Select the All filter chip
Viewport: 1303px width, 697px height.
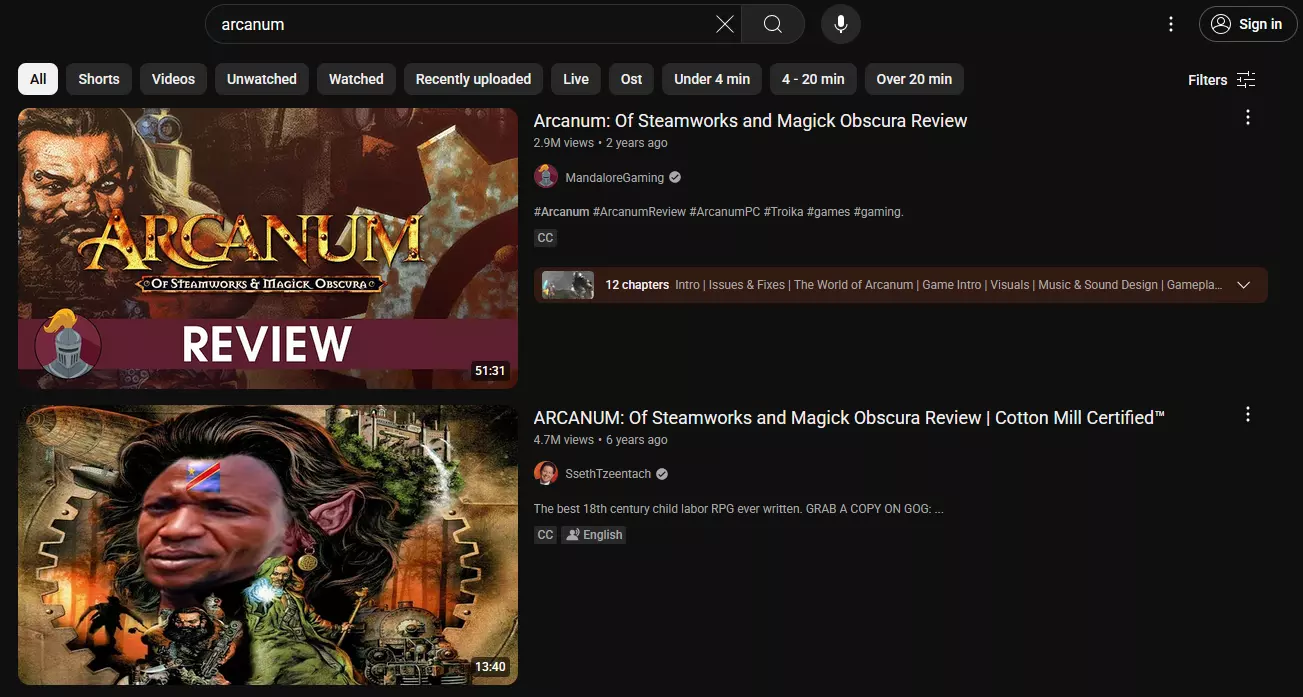coord(38,79)
